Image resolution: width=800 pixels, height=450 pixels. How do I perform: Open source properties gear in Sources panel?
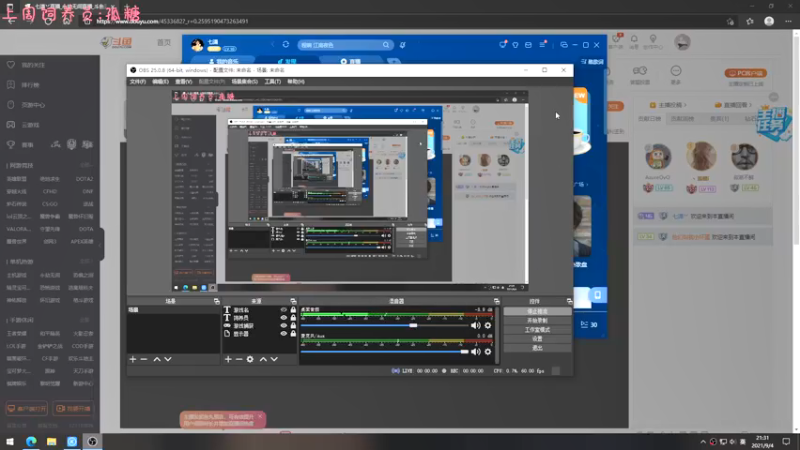point(250,359)
